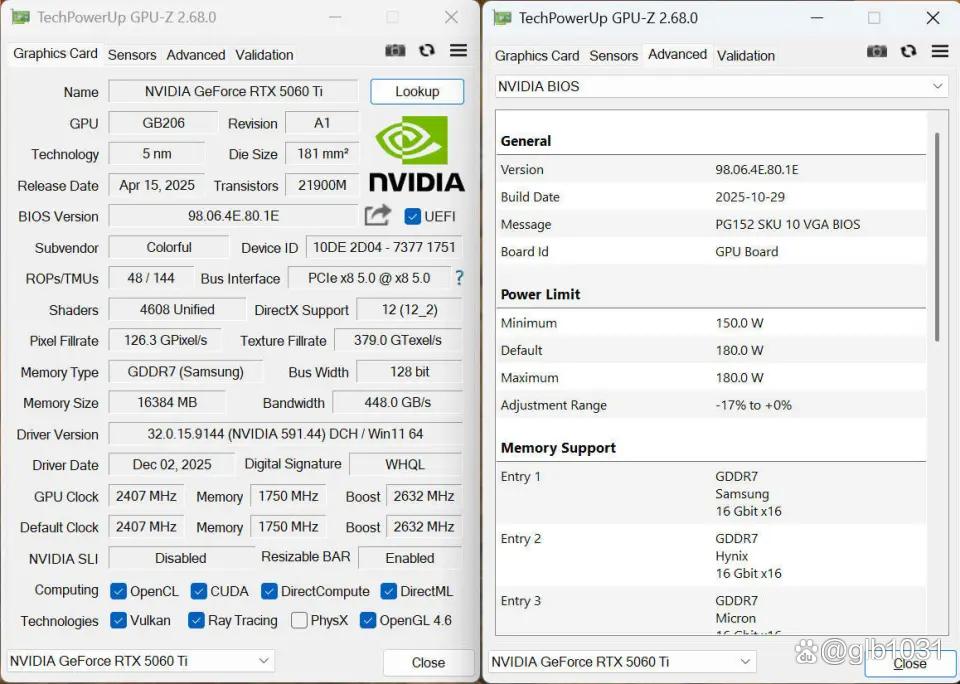
Task: Click the Shaders field 4608 Unified
Action: click(177, 310)
